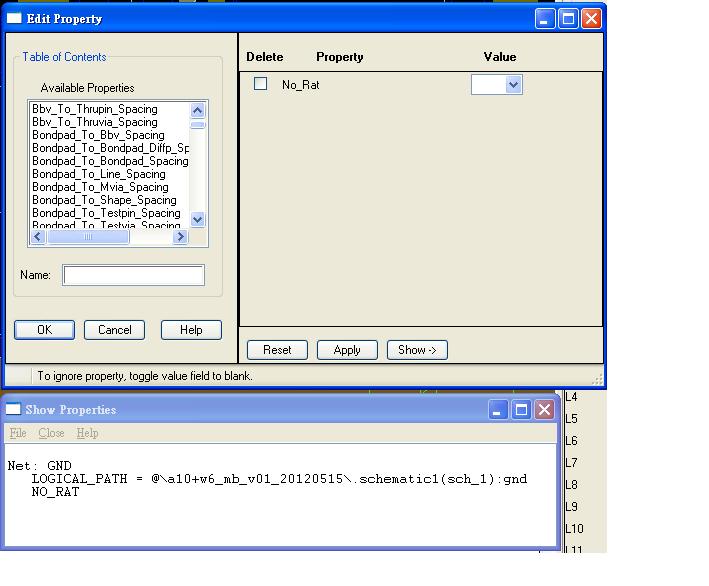Click the horizontal scrollbar thumb in property list

click(88, 236)
